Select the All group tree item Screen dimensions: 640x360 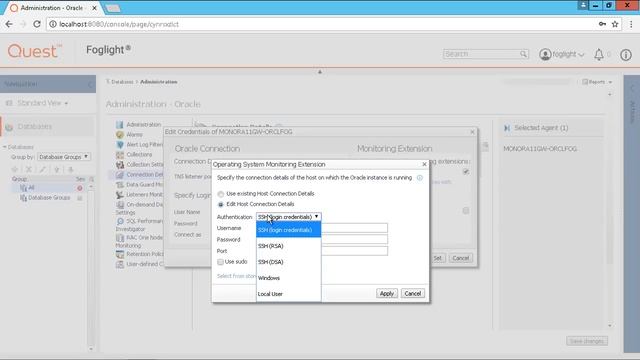[x=31, y=188]
